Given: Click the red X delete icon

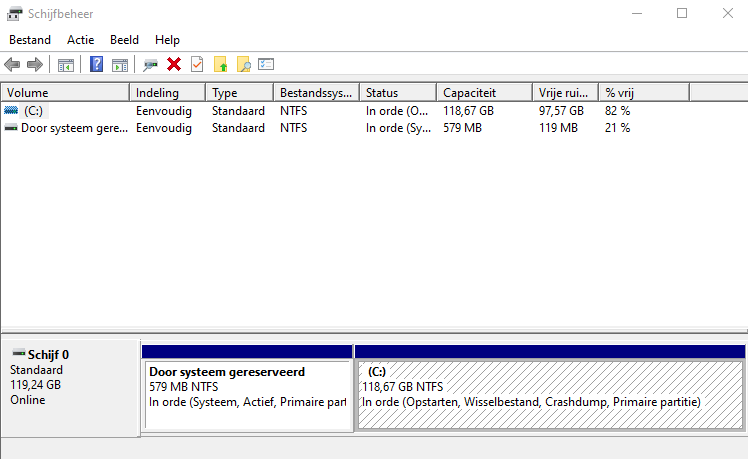Looking at the screenshot, I should pyautogui.click(x=174, y=64).
